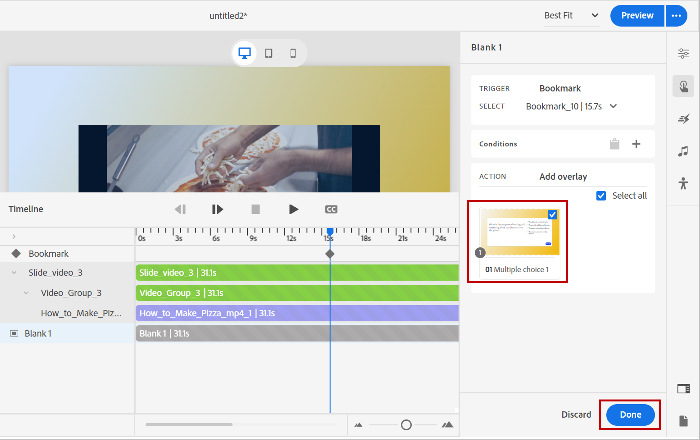Click the Done button
Viewport: 700px width, 440px height.
(x=630, y=414)
